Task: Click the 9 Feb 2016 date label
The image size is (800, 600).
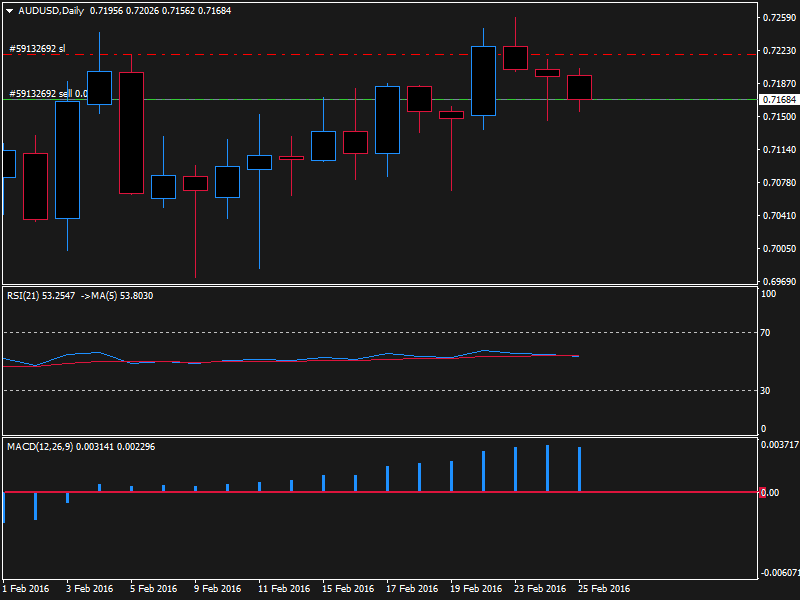Action: [217, 589]
